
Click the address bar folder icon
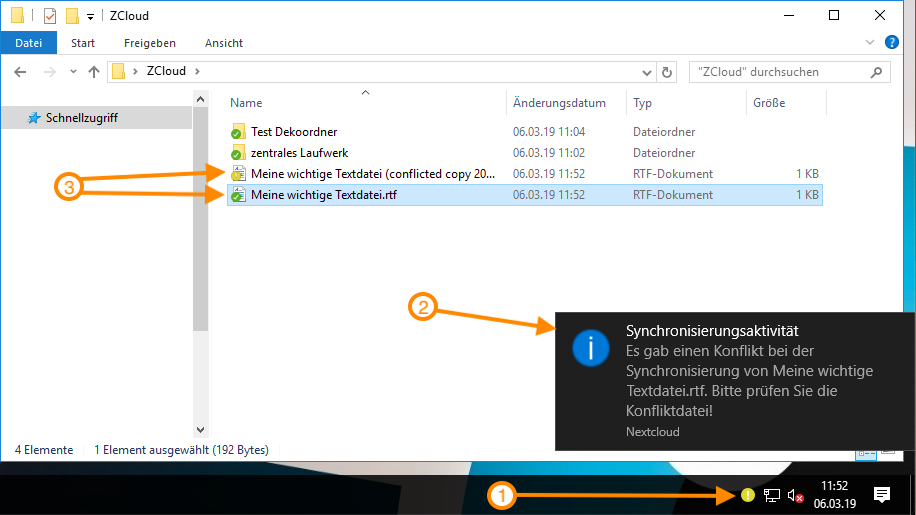pyautogui.click(x=119, y=71)
